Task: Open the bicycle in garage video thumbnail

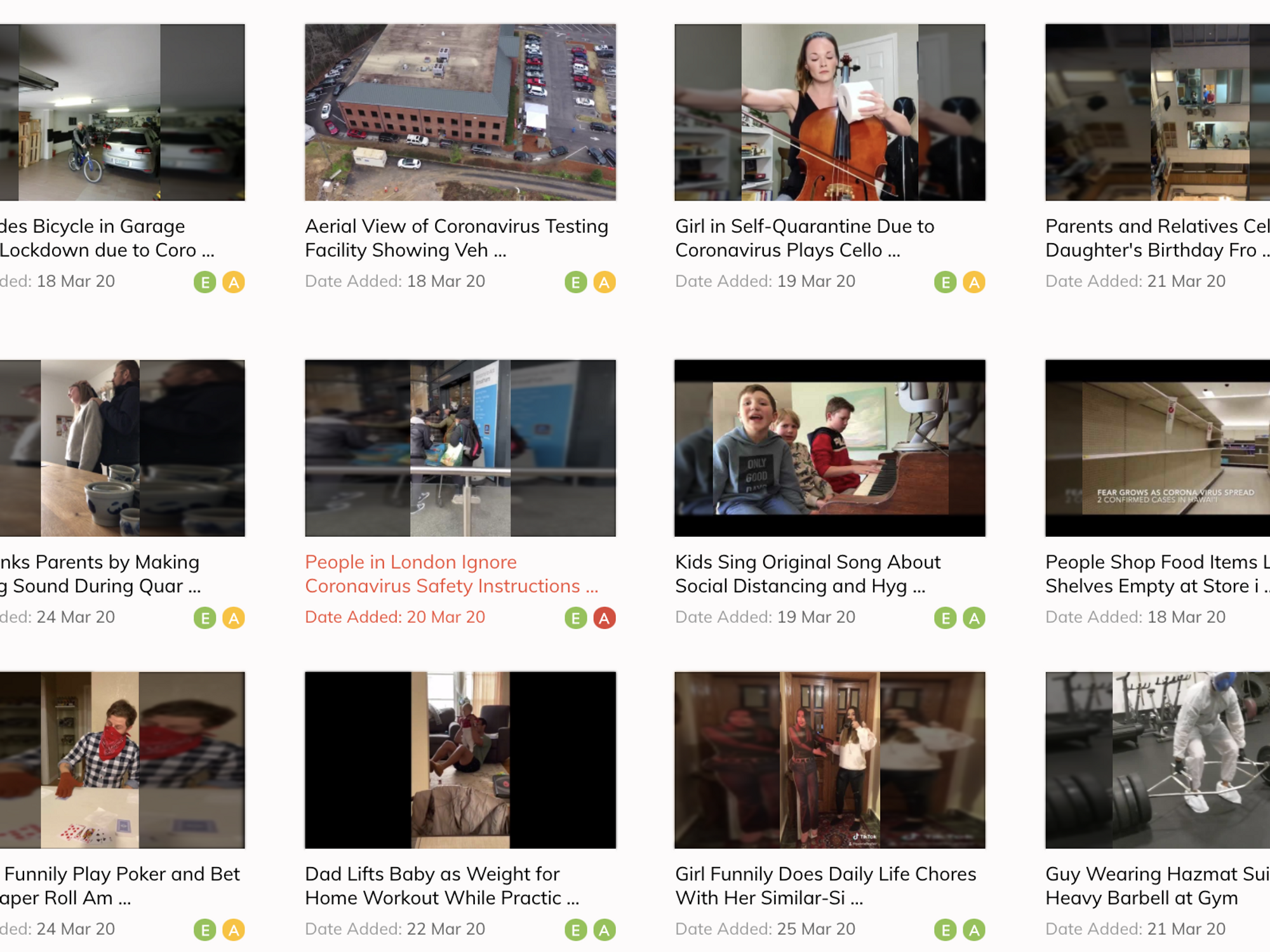Action: tap(122, 112)
